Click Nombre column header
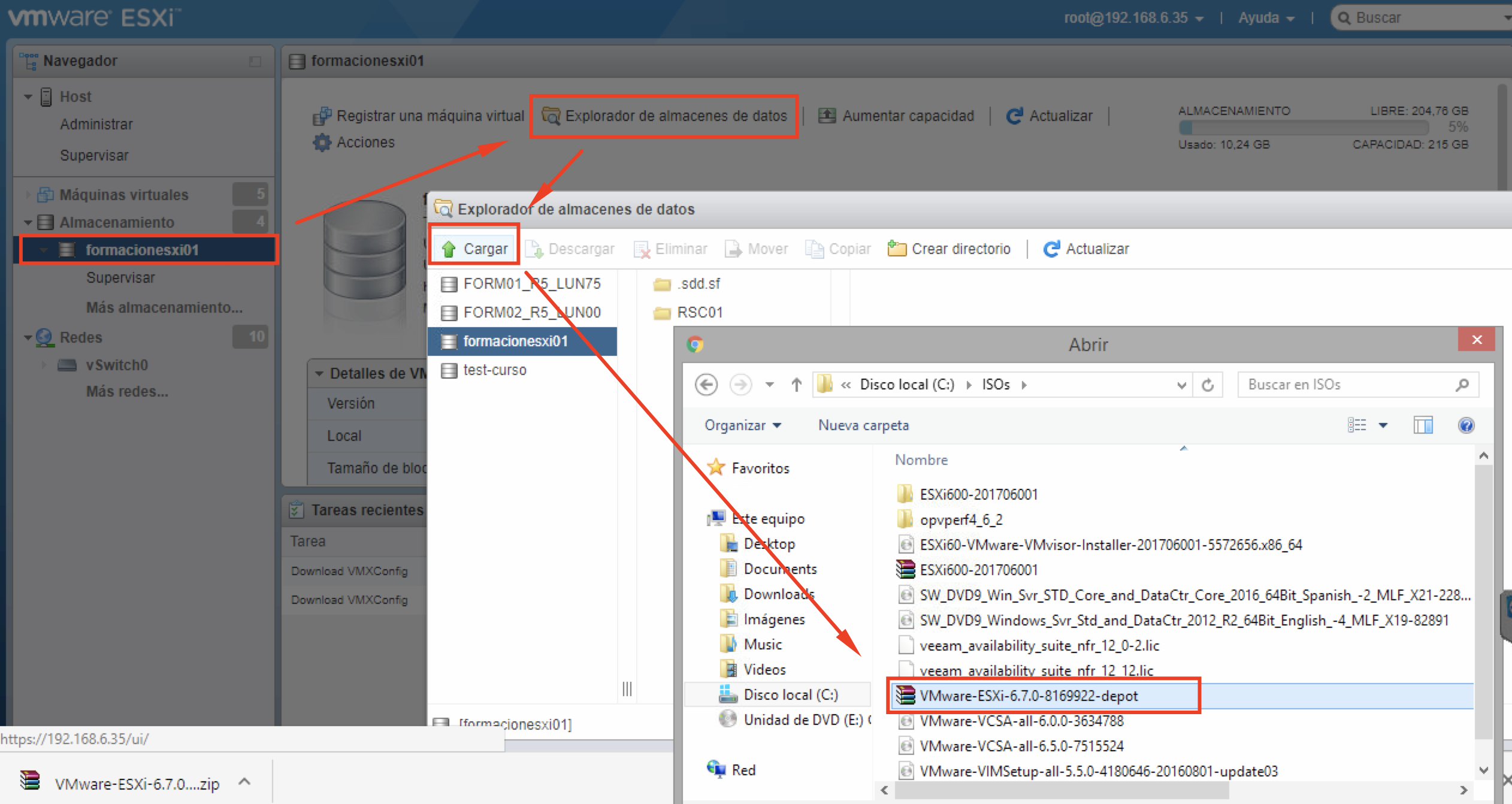1512x804 pixels. (x=921, y=460)
